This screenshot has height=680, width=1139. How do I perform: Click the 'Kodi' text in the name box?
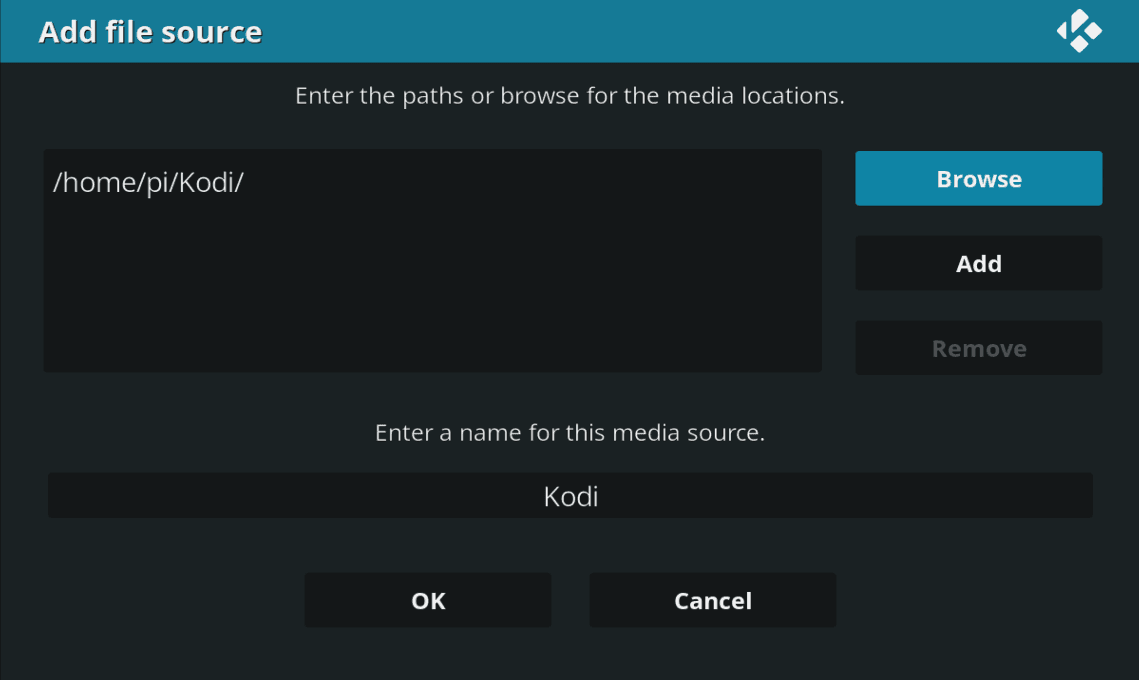(x=571, y=496)
